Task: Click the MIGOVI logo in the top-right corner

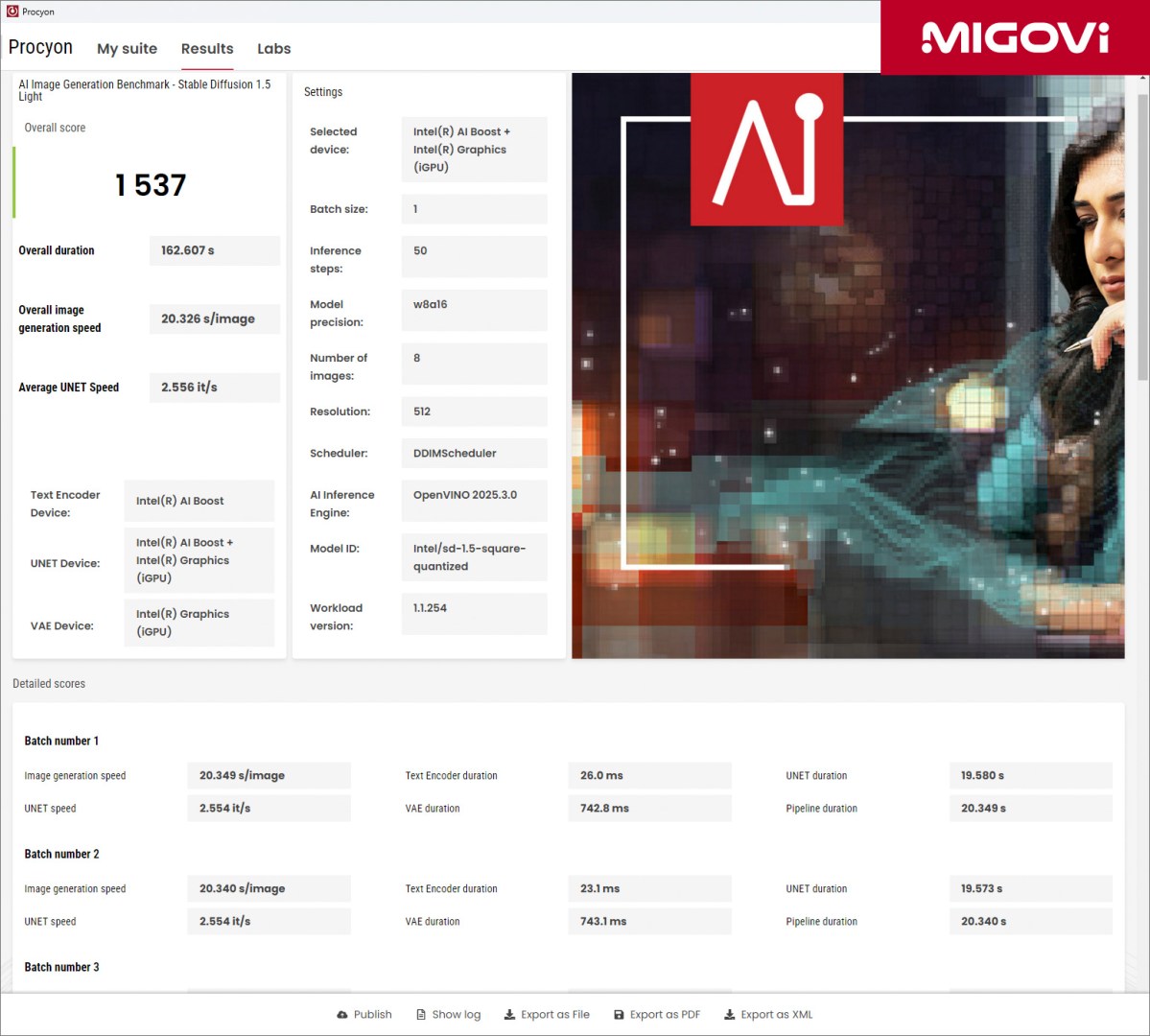Action: (x=1014, y=36)
